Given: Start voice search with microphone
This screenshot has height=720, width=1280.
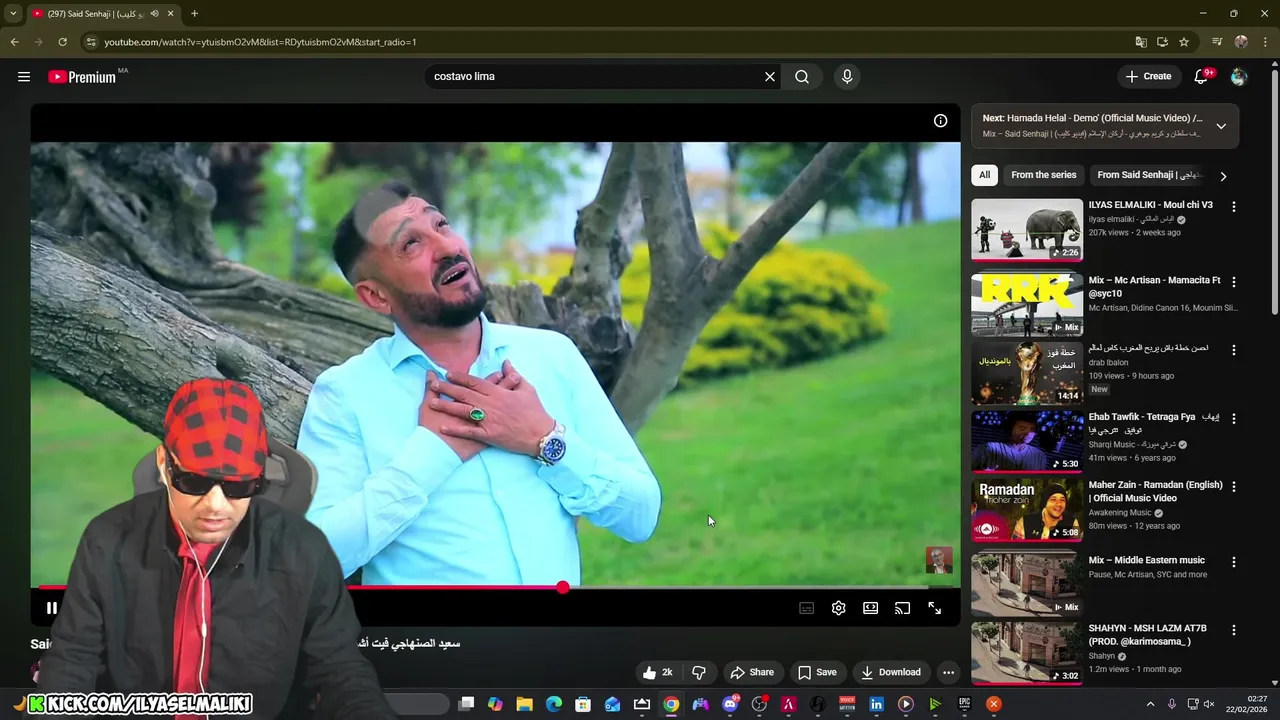Looking at the screenshot, I should pos(847,76).
